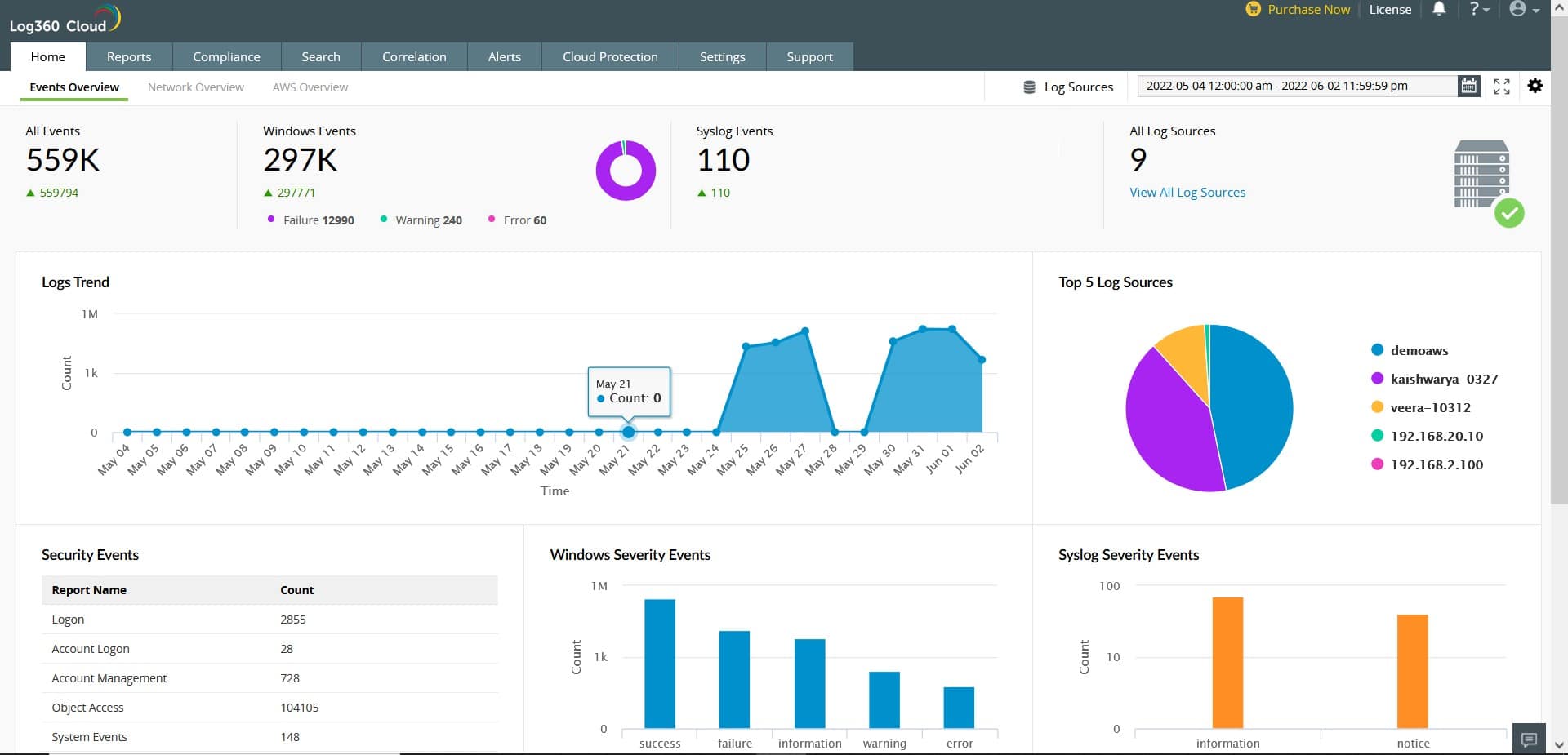1568x755 pixels.
Task: Switch to the Home tab
Action: [x=48, y=56]
